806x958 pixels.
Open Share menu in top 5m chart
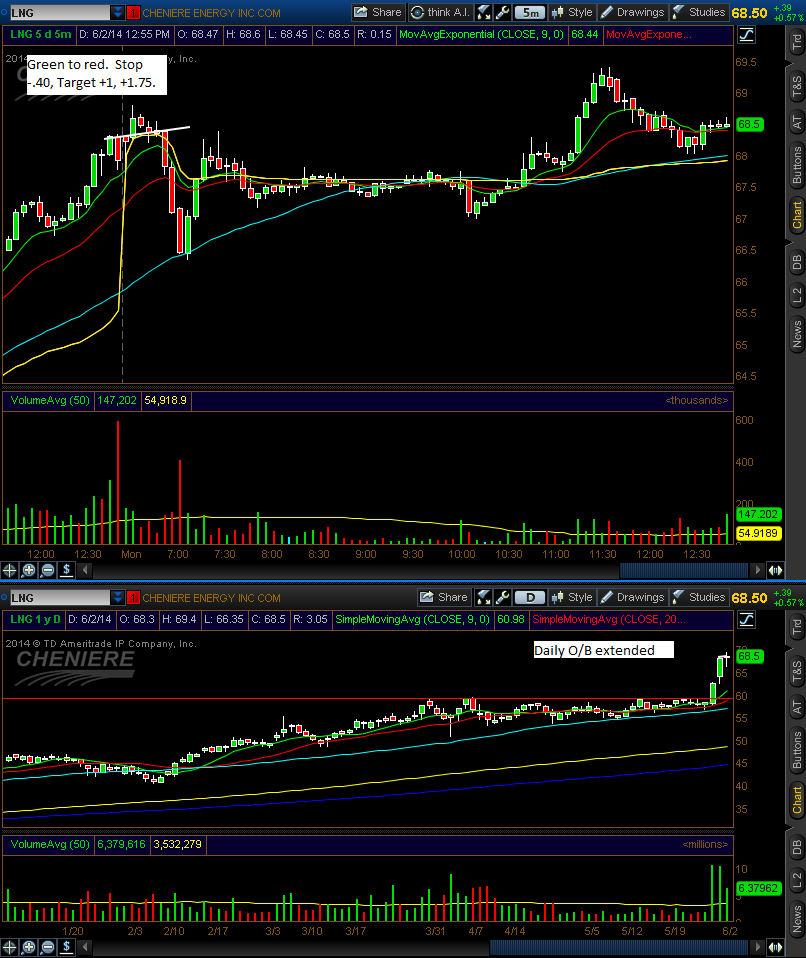click(x=378, y=12)
